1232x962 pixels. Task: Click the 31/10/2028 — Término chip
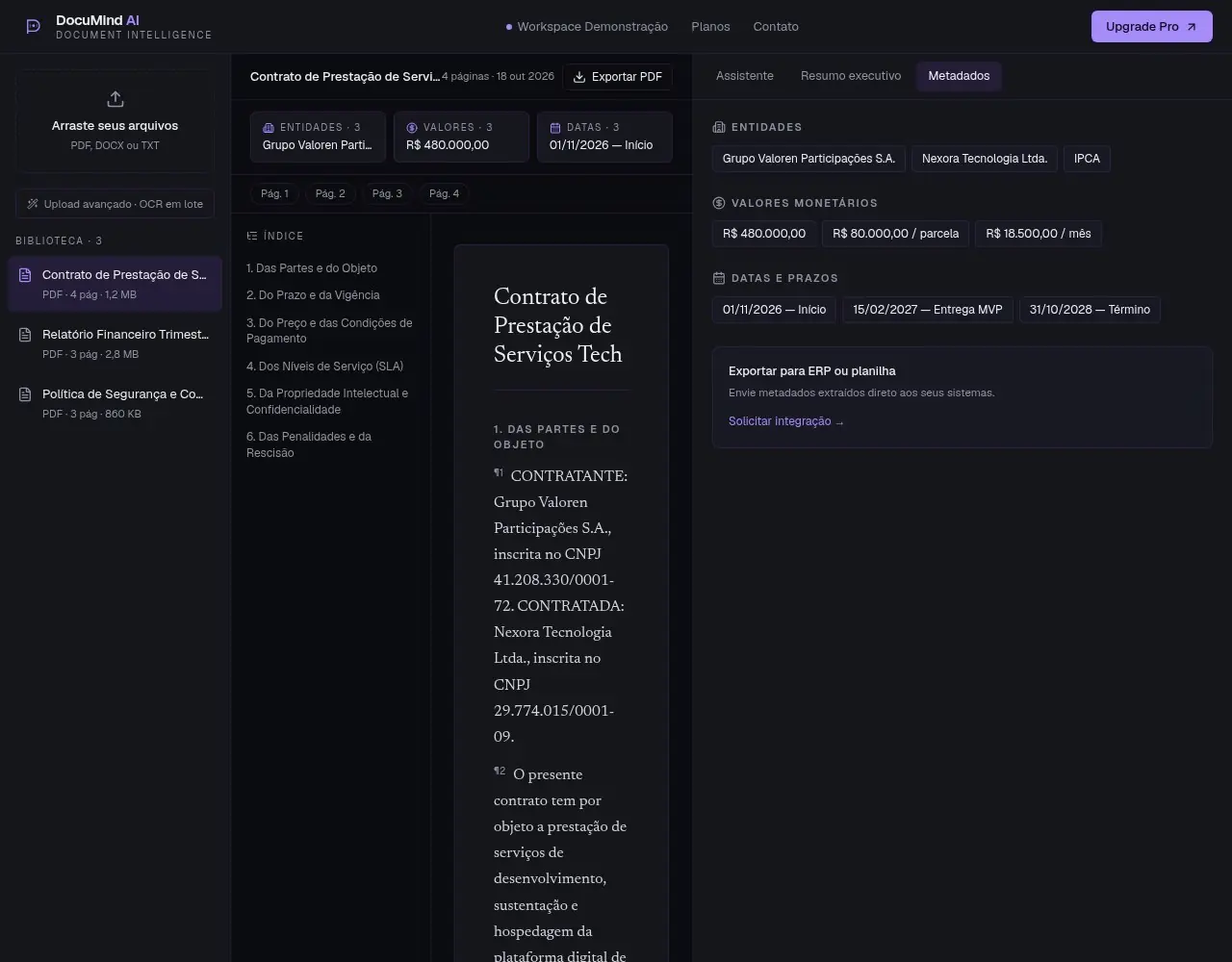pyautogui.click(x=1090, y=310)
